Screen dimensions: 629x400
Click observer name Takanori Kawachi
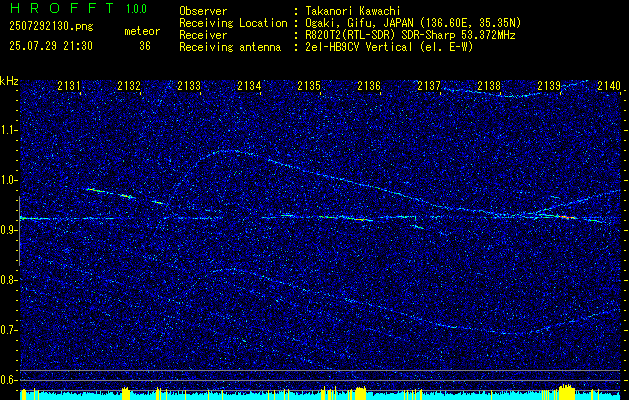(x=353, y=11)
